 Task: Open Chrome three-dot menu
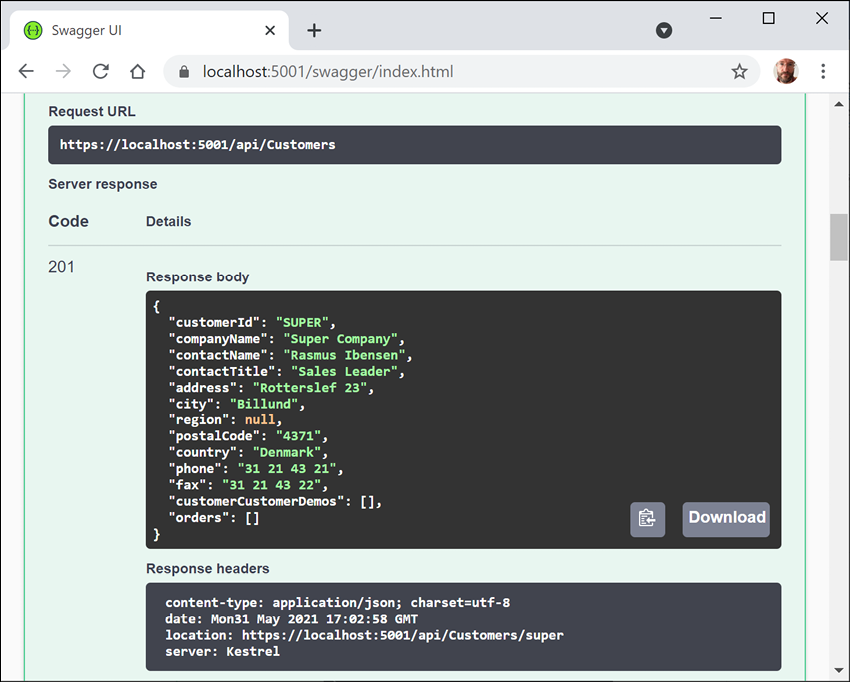tap(823, 72)
